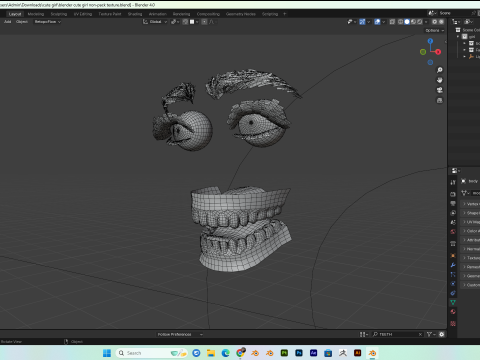Switch to the Modeling workspace tab
The image size is (480, 360).
coord(36,14)
